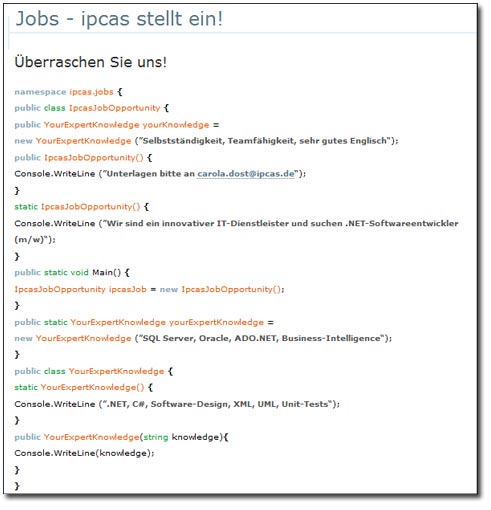Click the carola.dost@ipcas.de email link
The height and width of the screenshot is (510, 491).
tap(246, 174)
